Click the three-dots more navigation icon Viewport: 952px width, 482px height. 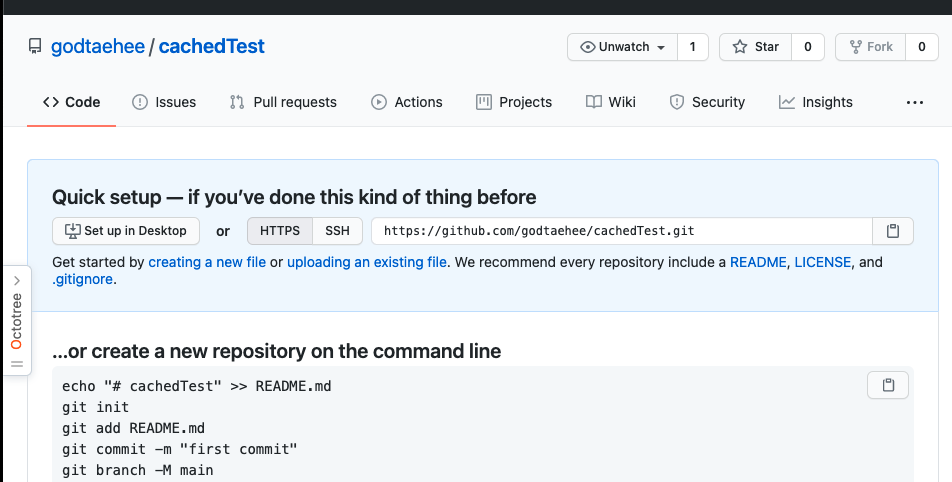(914, 102)
